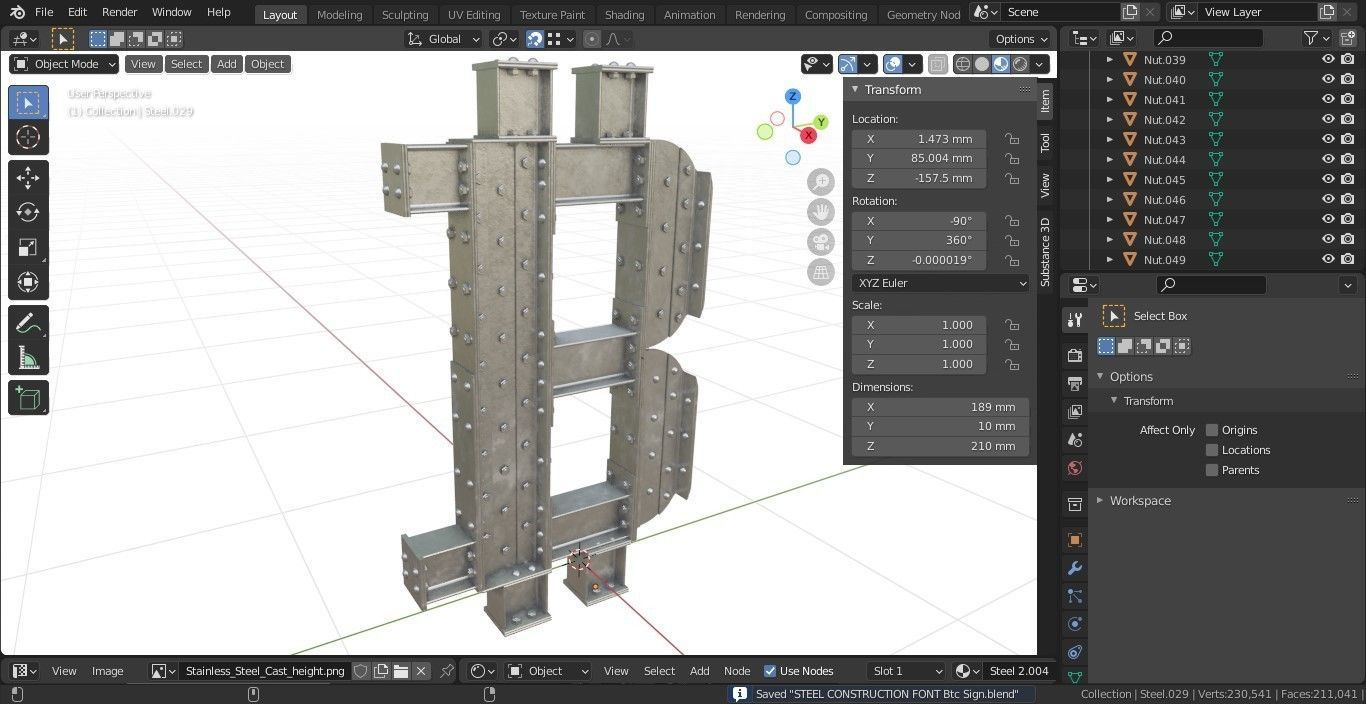Open the Particles properties tab icon
The image size is (1366, 704).
click(1075, 596)
